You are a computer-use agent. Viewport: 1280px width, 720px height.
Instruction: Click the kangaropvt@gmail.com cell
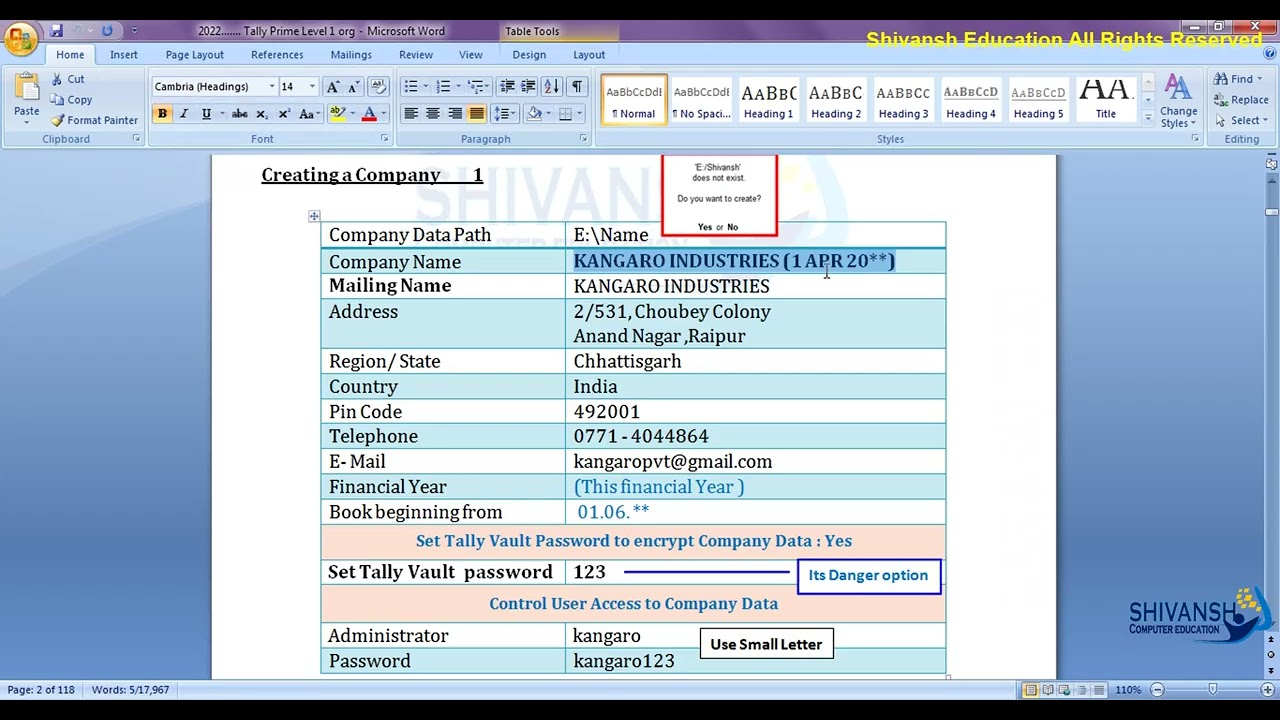coord(755,462)
